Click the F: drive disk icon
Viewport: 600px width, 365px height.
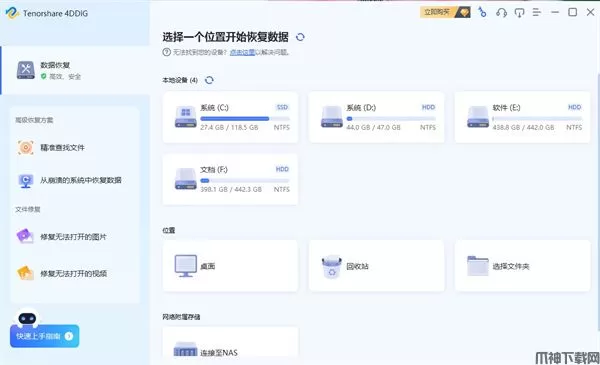[x=186, y=179]
